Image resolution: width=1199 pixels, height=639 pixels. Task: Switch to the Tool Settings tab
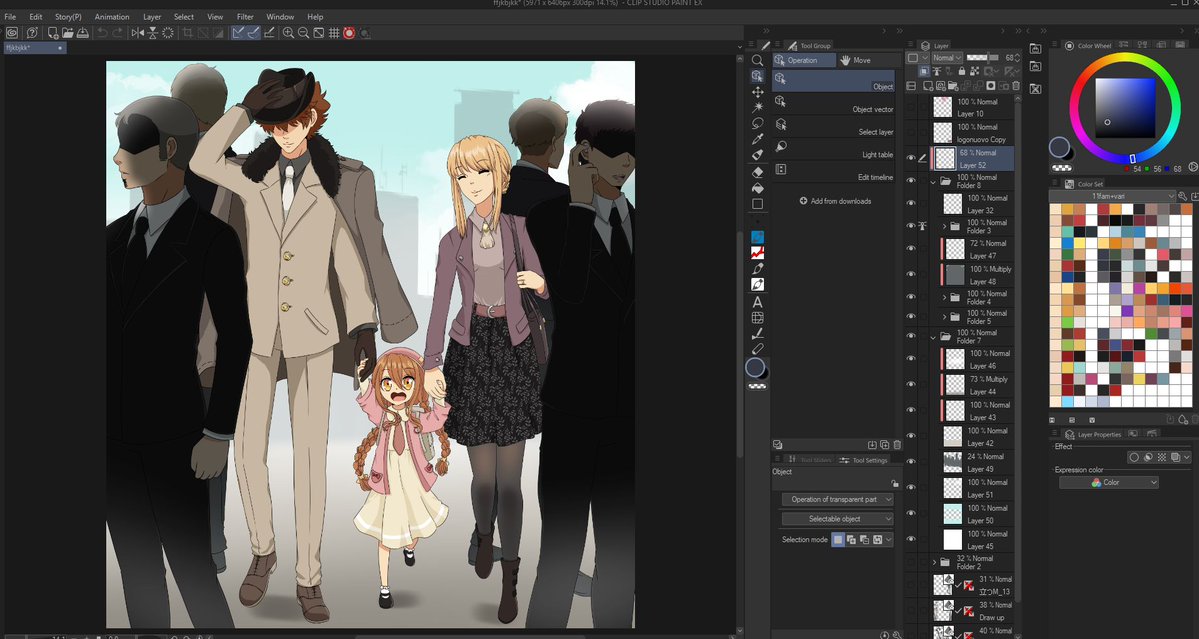(x=863, y=460)
